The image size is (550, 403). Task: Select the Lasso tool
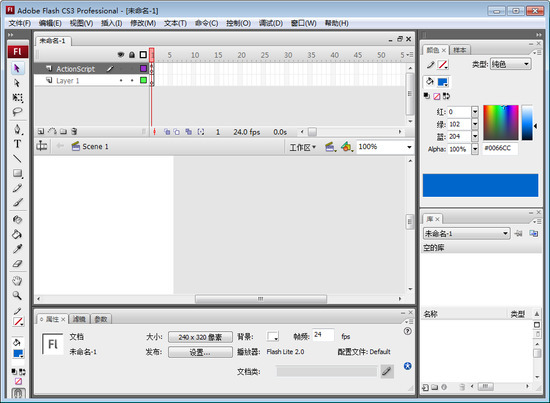pyautogui.click(x=17, y=112)
